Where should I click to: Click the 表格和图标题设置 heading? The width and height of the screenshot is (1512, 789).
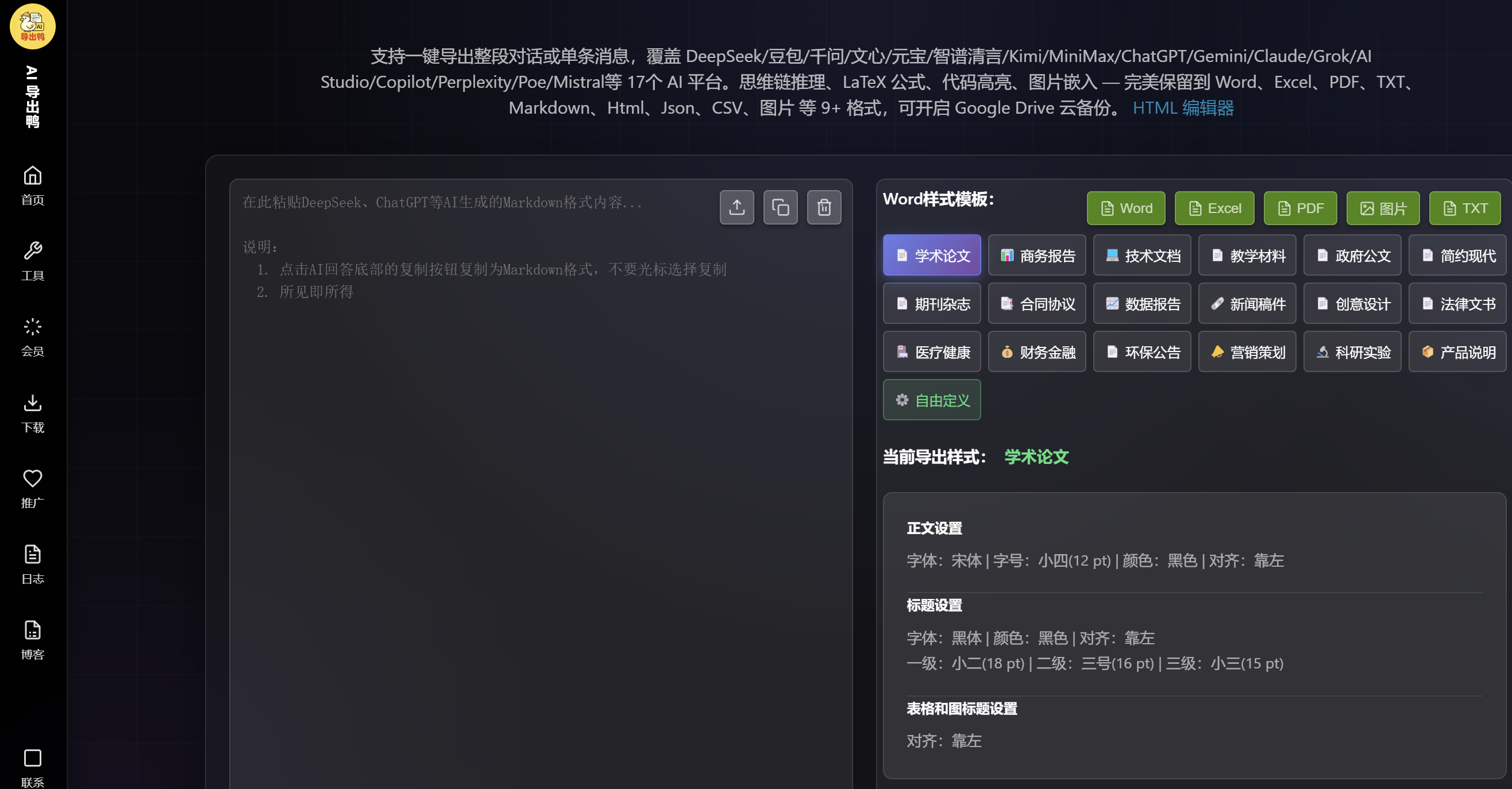962,709
